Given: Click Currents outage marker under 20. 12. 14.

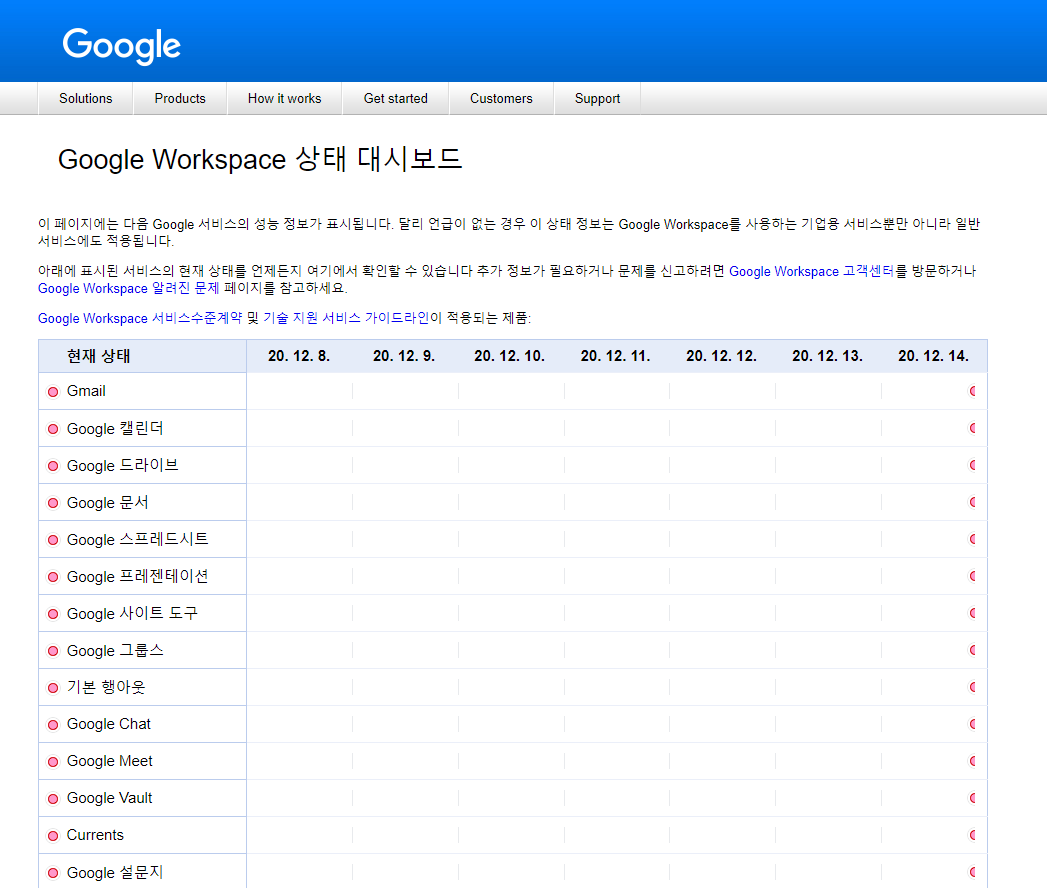Looking at the screenshot, I should click(x=973, y=835).
